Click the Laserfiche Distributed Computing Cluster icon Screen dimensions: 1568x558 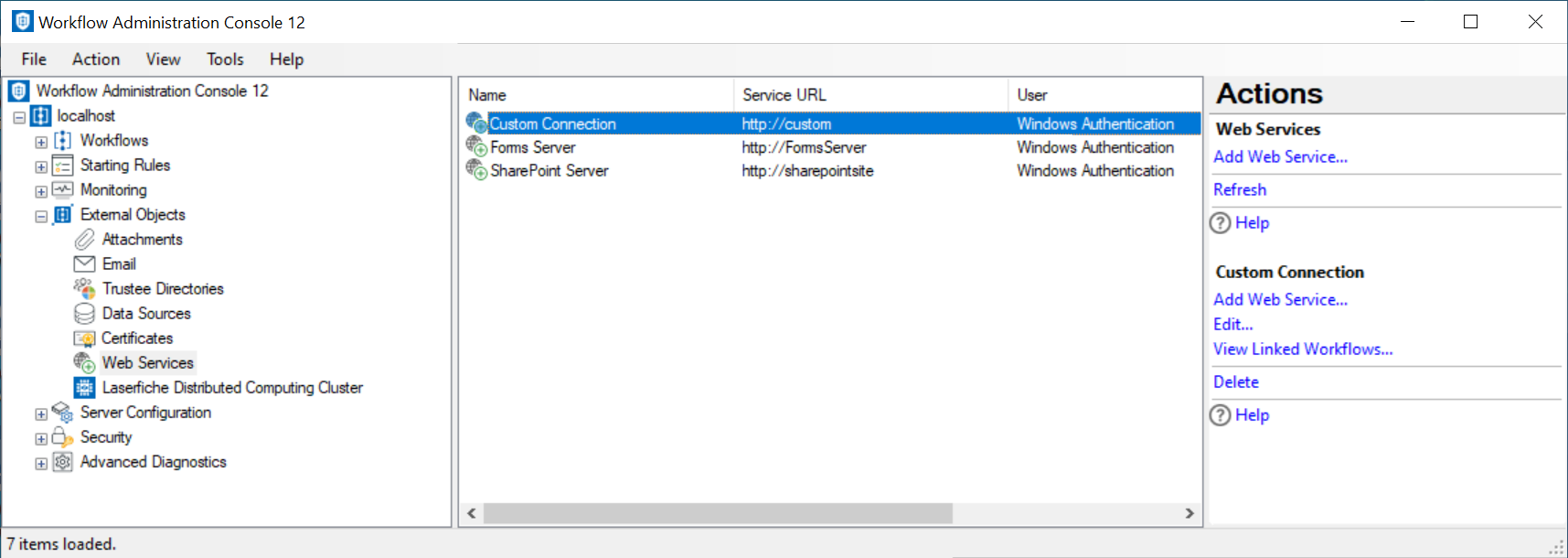tap(84, 388)
